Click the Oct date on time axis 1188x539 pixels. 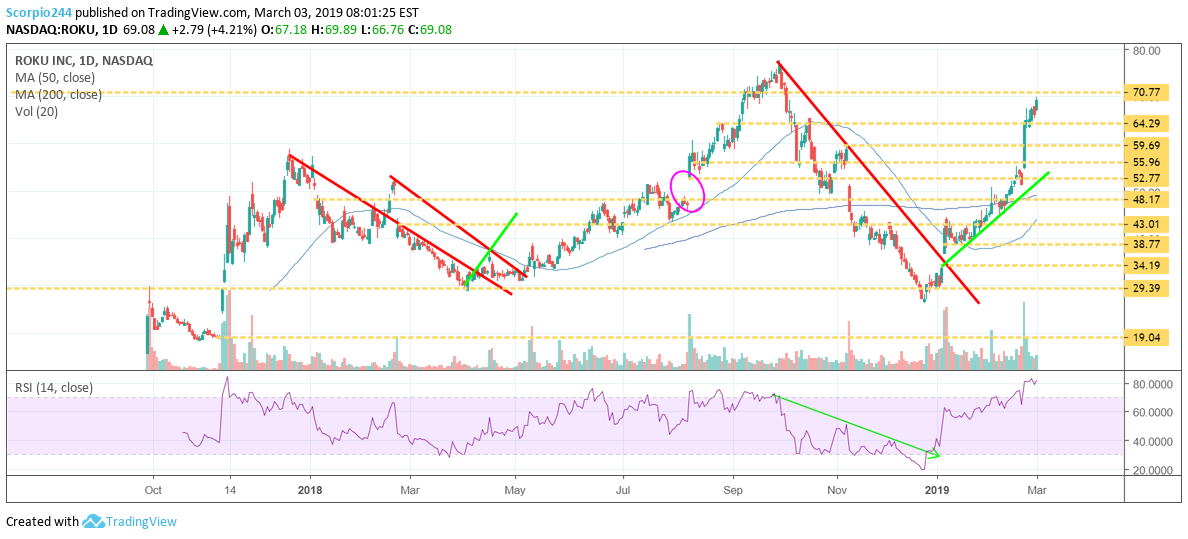pos(153,490)
